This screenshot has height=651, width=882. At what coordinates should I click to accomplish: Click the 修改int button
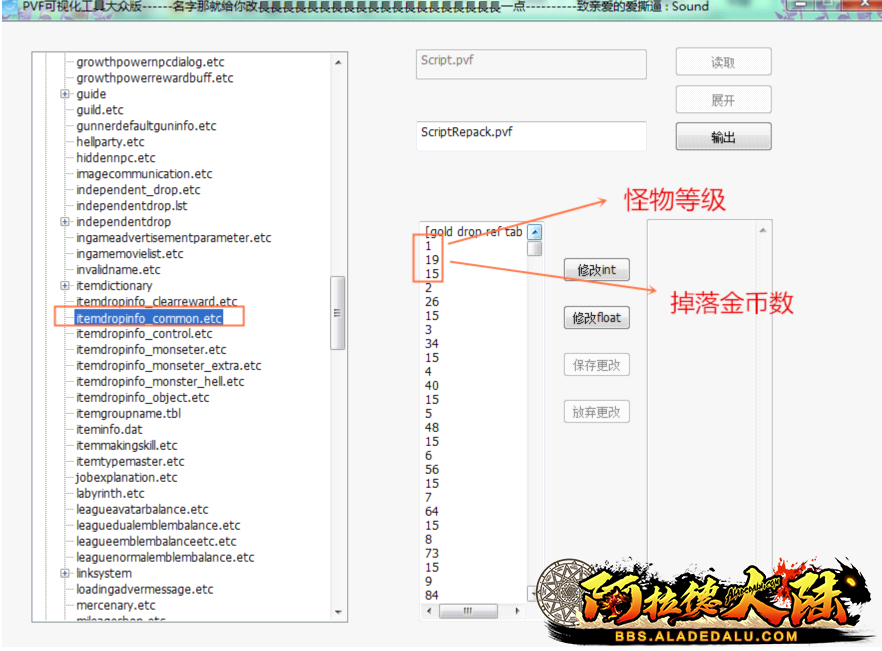coord(596,270)
